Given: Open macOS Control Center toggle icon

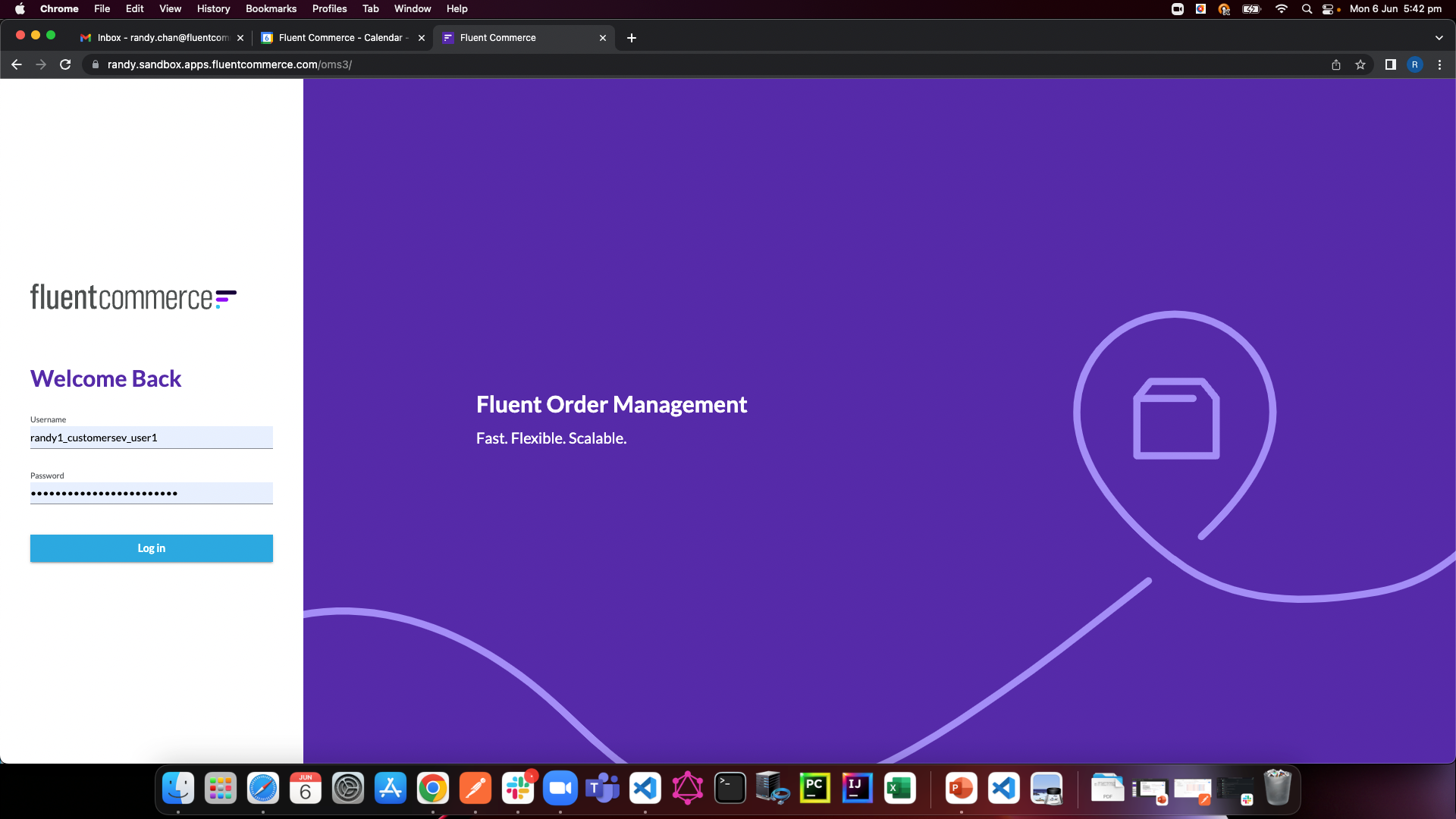Looking at the screenshot, I should tap(1328, 9).
